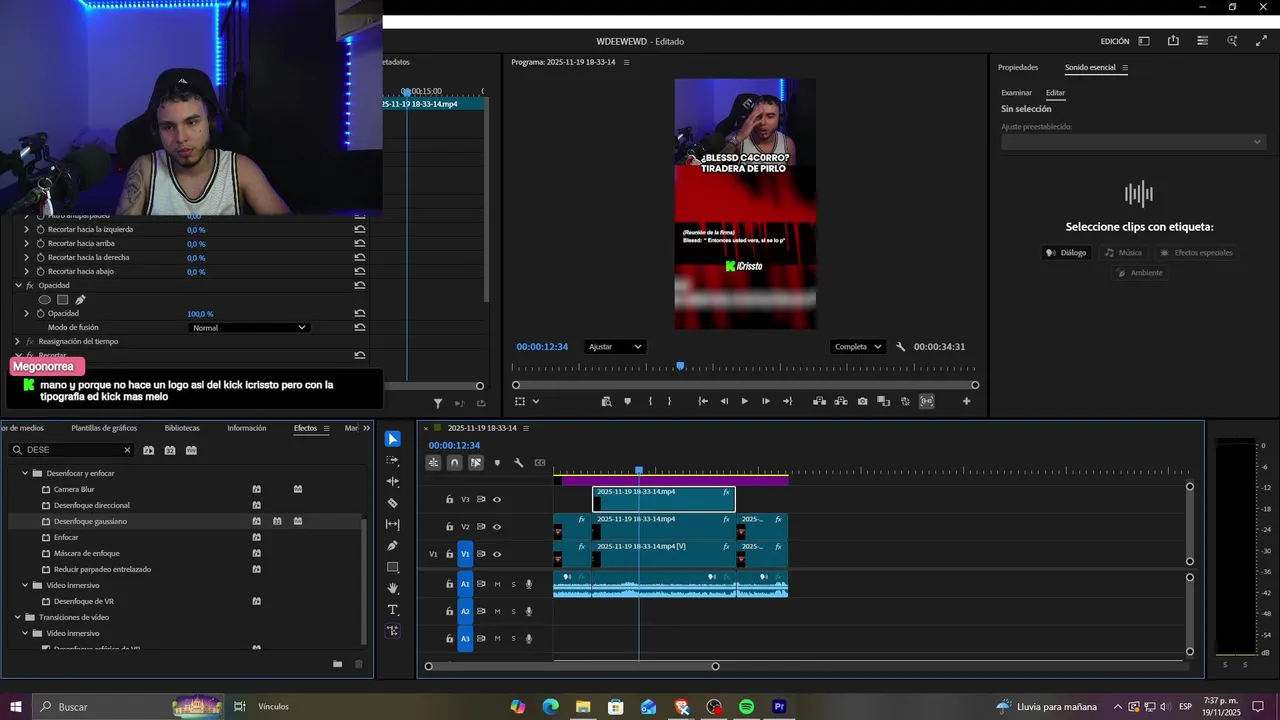Toggle V1 track output eye
1280x720 pixels.
coord(497,554)
